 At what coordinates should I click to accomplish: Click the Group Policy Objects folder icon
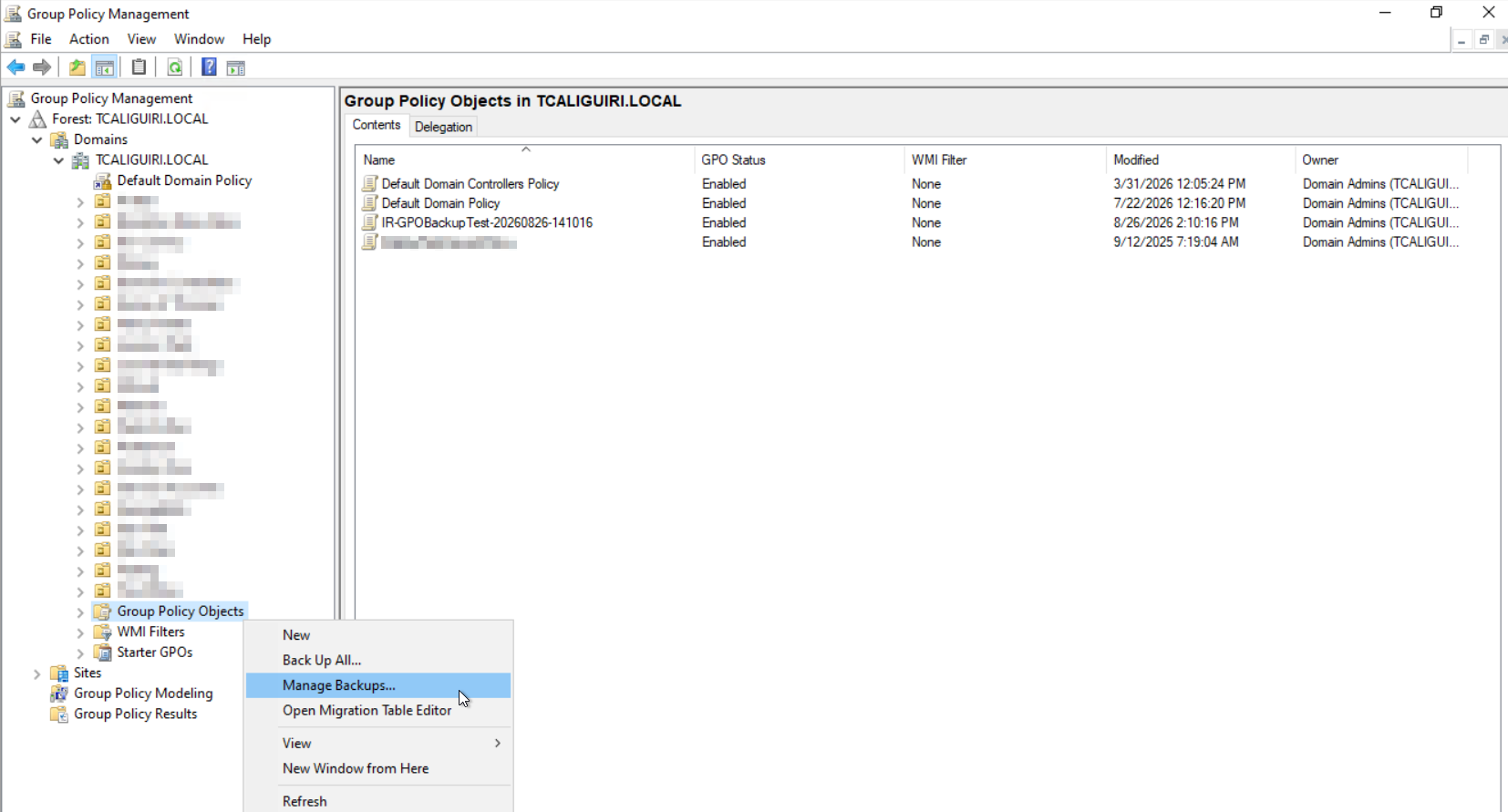103,612
